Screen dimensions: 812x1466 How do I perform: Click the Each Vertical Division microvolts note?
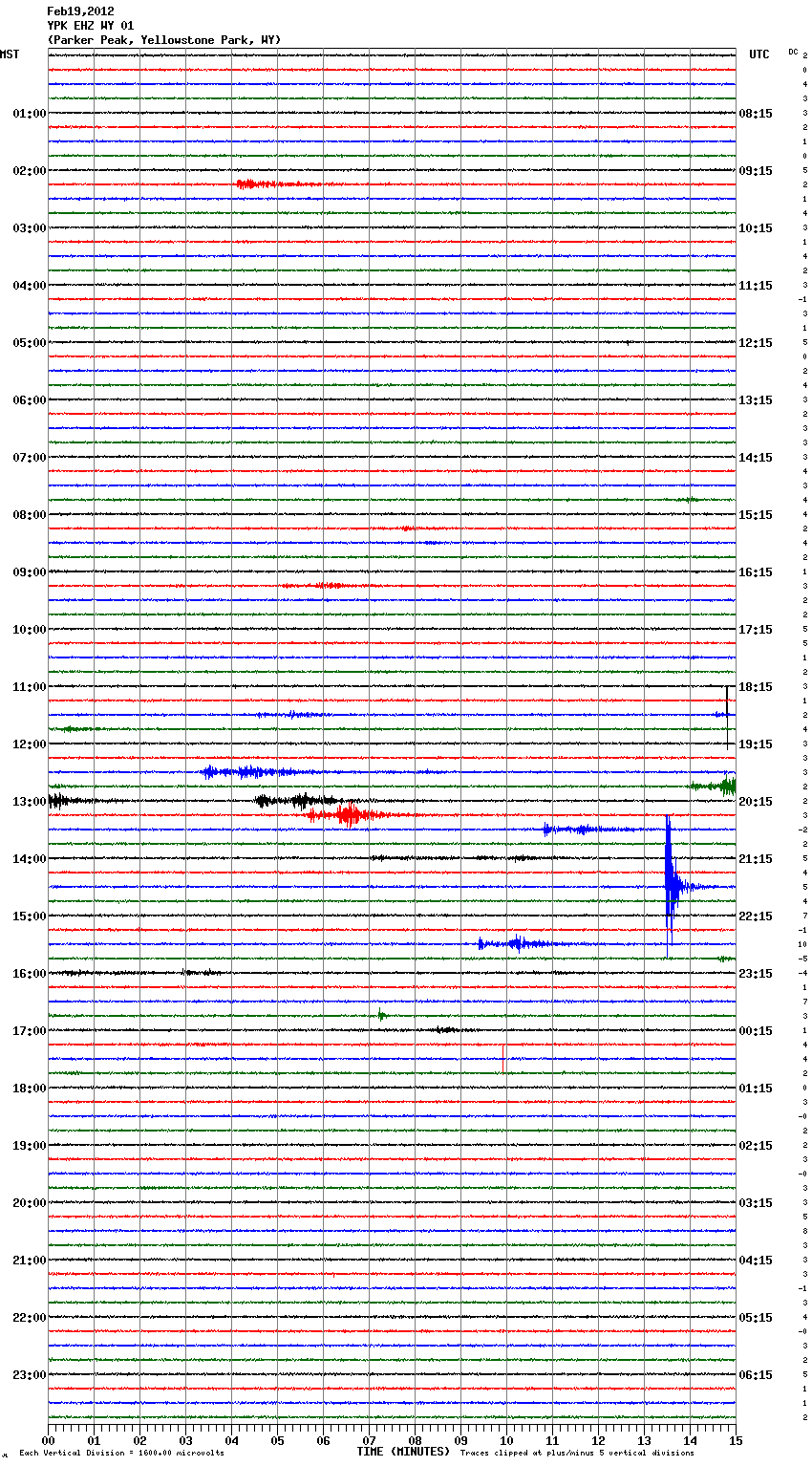(x=121, y=1454)
